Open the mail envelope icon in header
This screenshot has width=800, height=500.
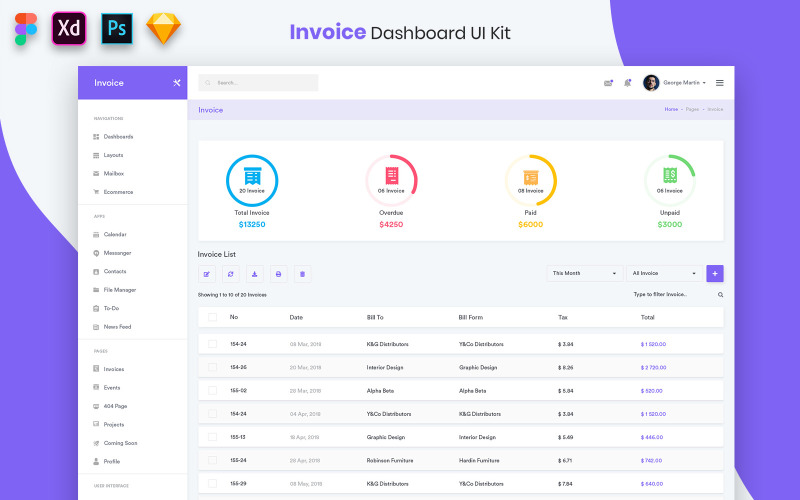pyautogui.click(x=608, y=83)
